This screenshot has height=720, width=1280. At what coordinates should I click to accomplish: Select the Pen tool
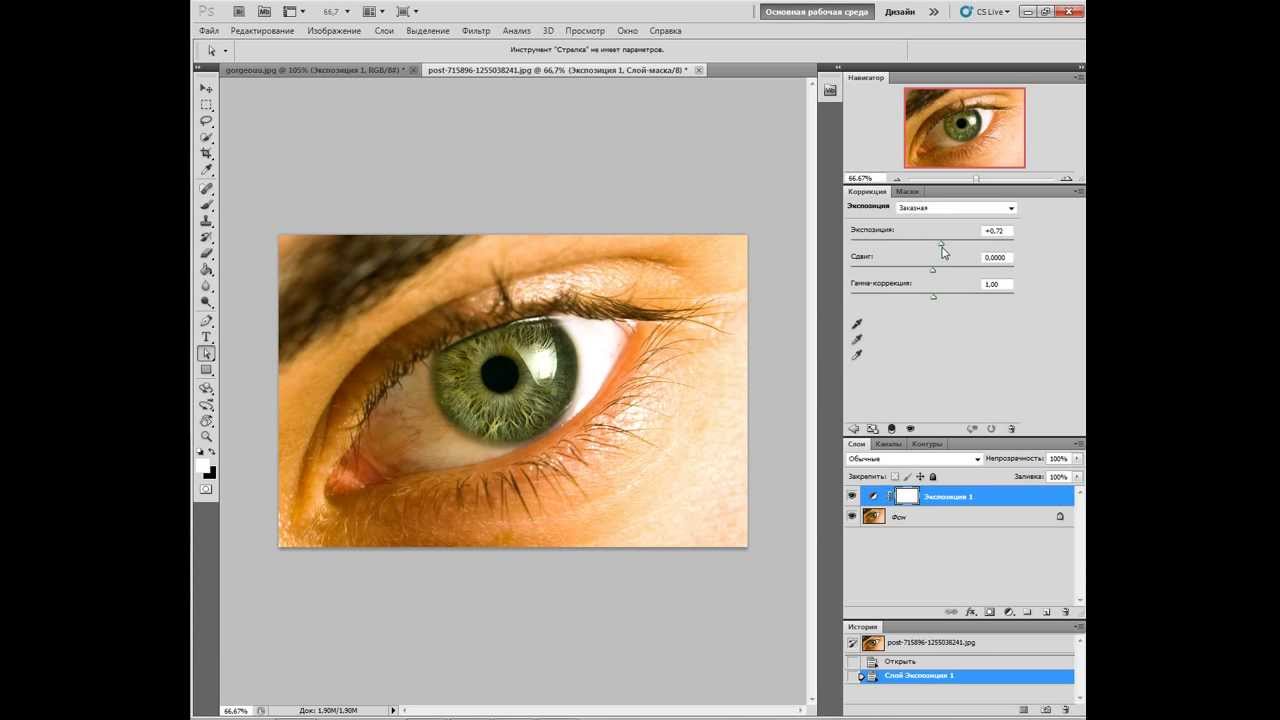(x=206, y=321)
